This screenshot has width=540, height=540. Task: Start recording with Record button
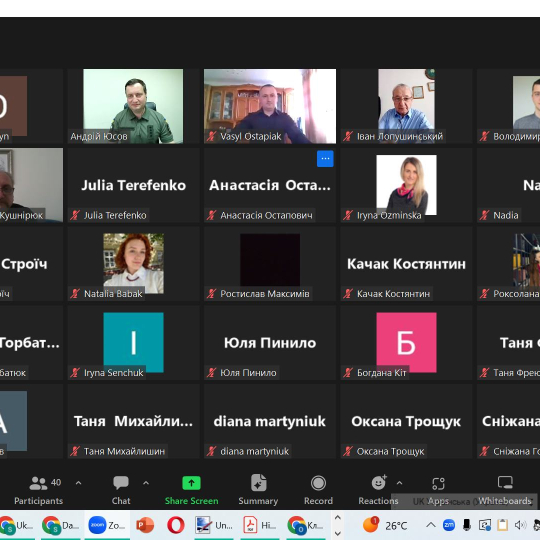point(318,490)
